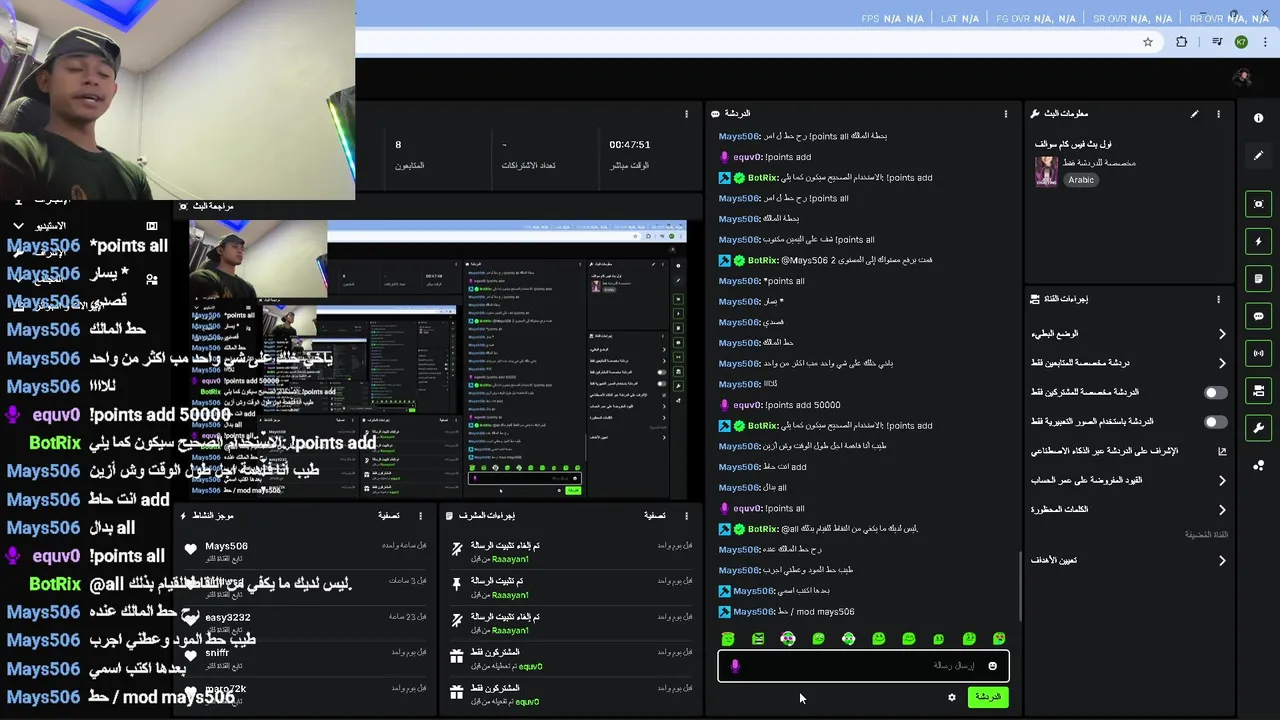Focus the send message input field
Image resolution: width=1280 pixels, height=720 pixels.
click(863, 666)
